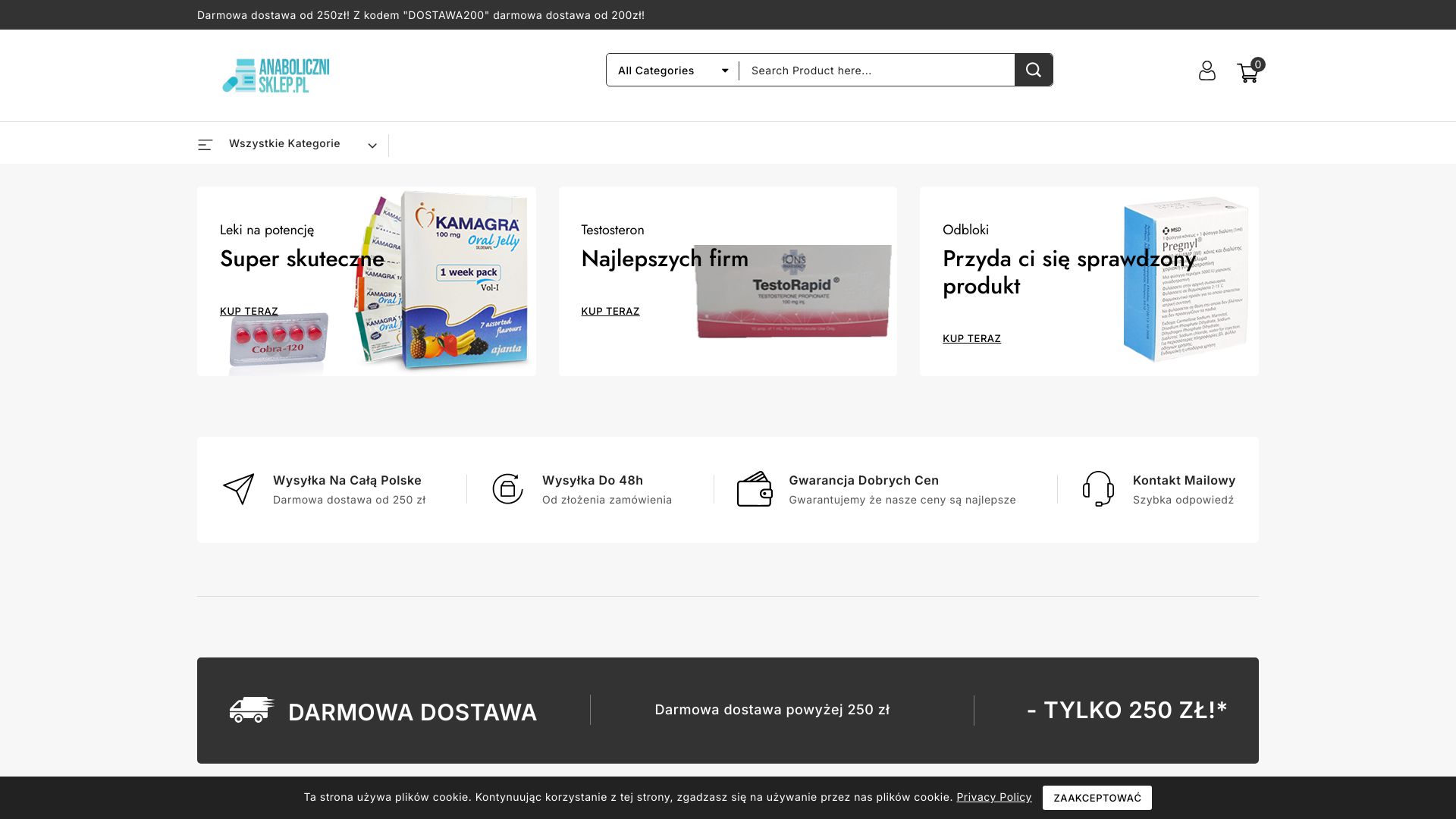
Task: Click Gwarantujemy że nasze ceny subtitle
Action: [x=902, y=500]
